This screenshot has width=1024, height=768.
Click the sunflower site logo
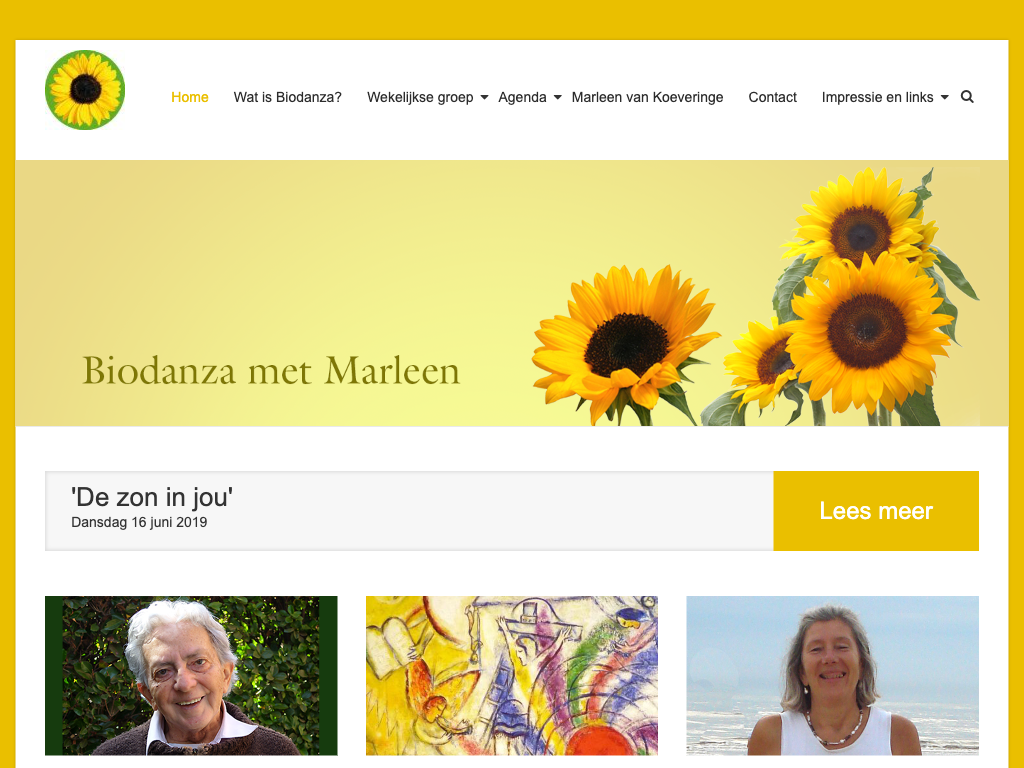point(85,89)
